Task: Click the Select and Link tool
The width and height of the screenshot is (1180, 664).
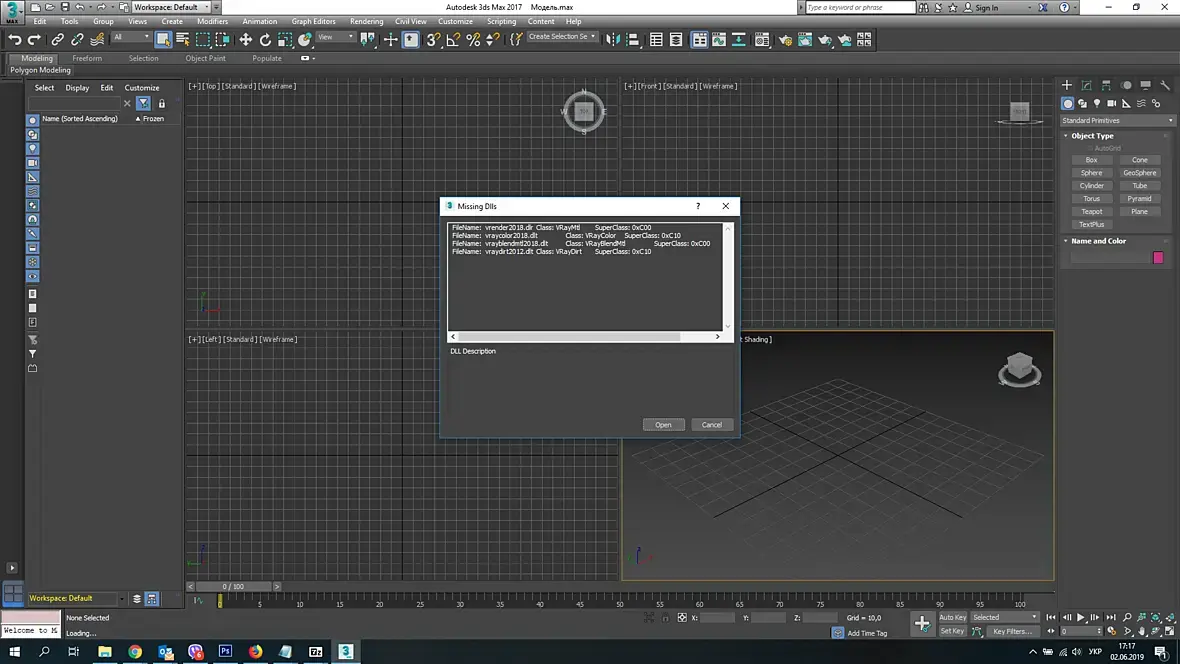Action: (x=57, y=40)
